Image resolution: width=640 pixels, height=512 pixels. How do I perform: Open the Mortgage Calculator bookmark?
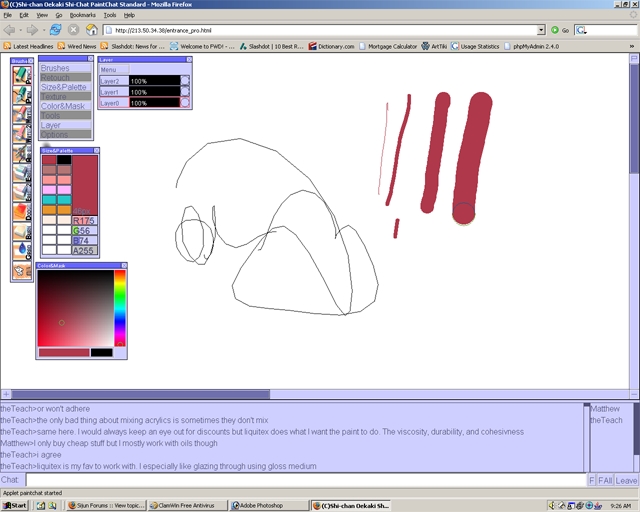click(388, 46)
